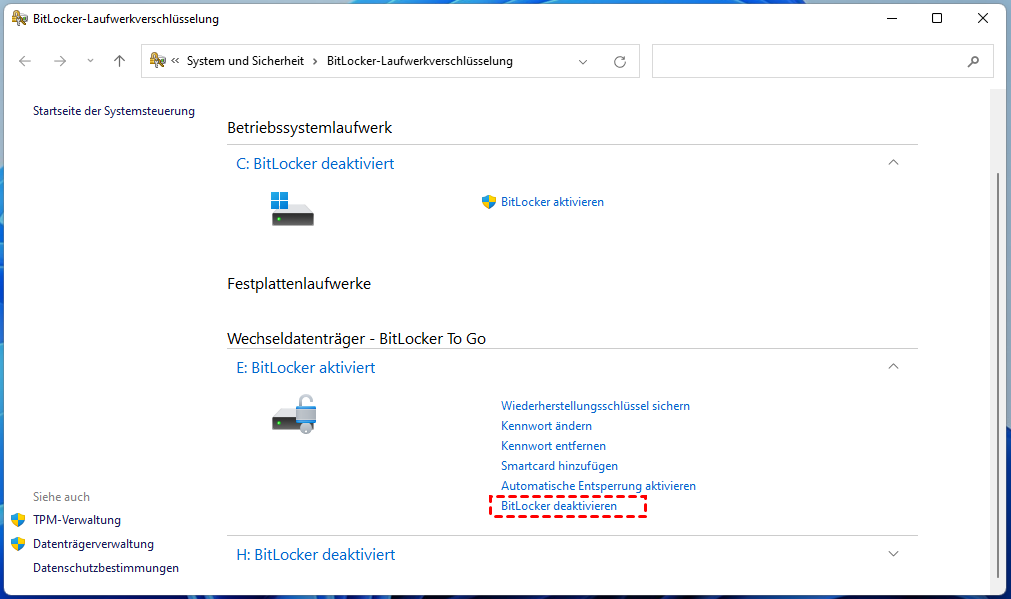Click the shield icon next to TPM-Verwaltung
The height and width of the screenshot is (599, 1011).
click(18, 520)
